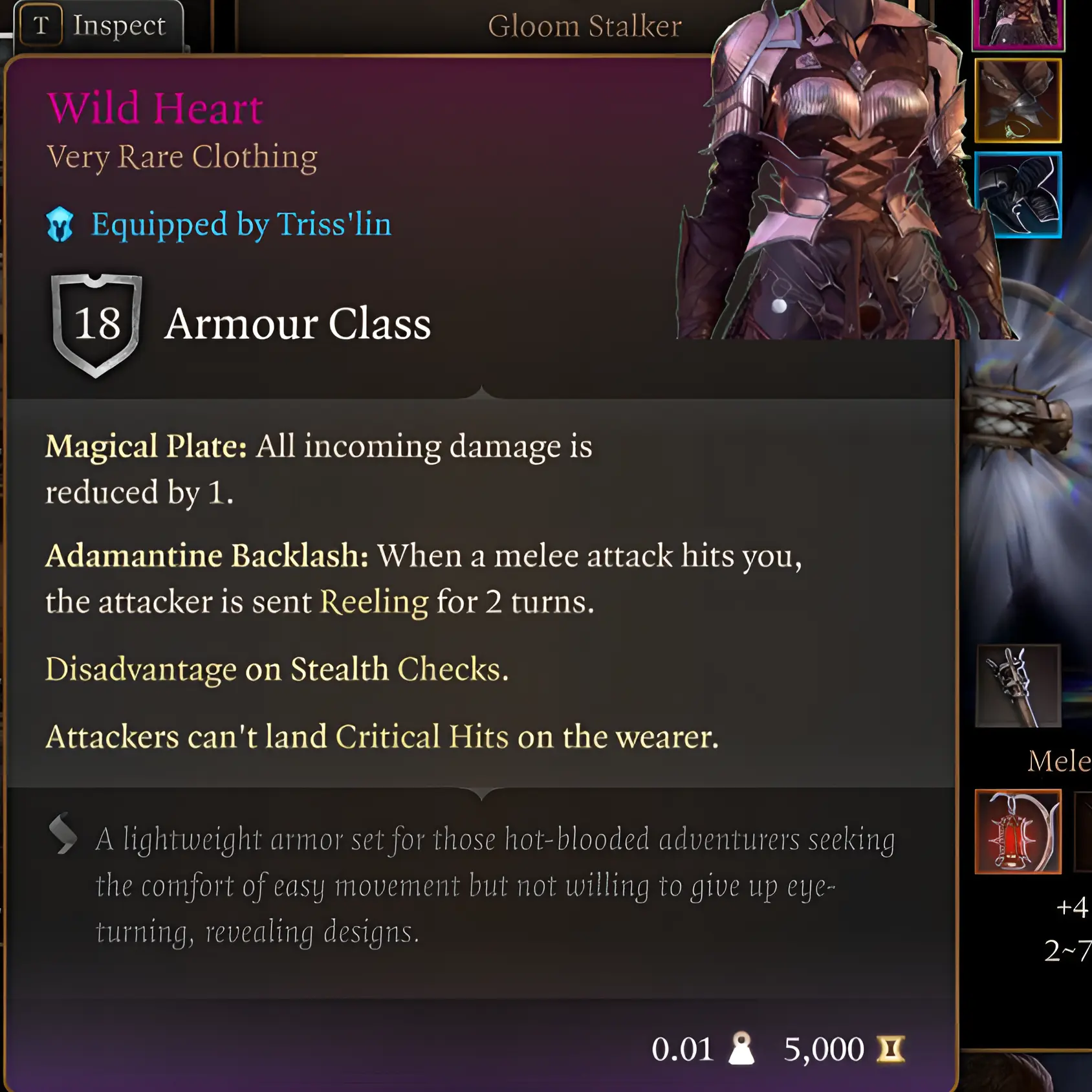Click the red lantern item slot
1092x1092 pixels.
click(x=1018, y=832)
